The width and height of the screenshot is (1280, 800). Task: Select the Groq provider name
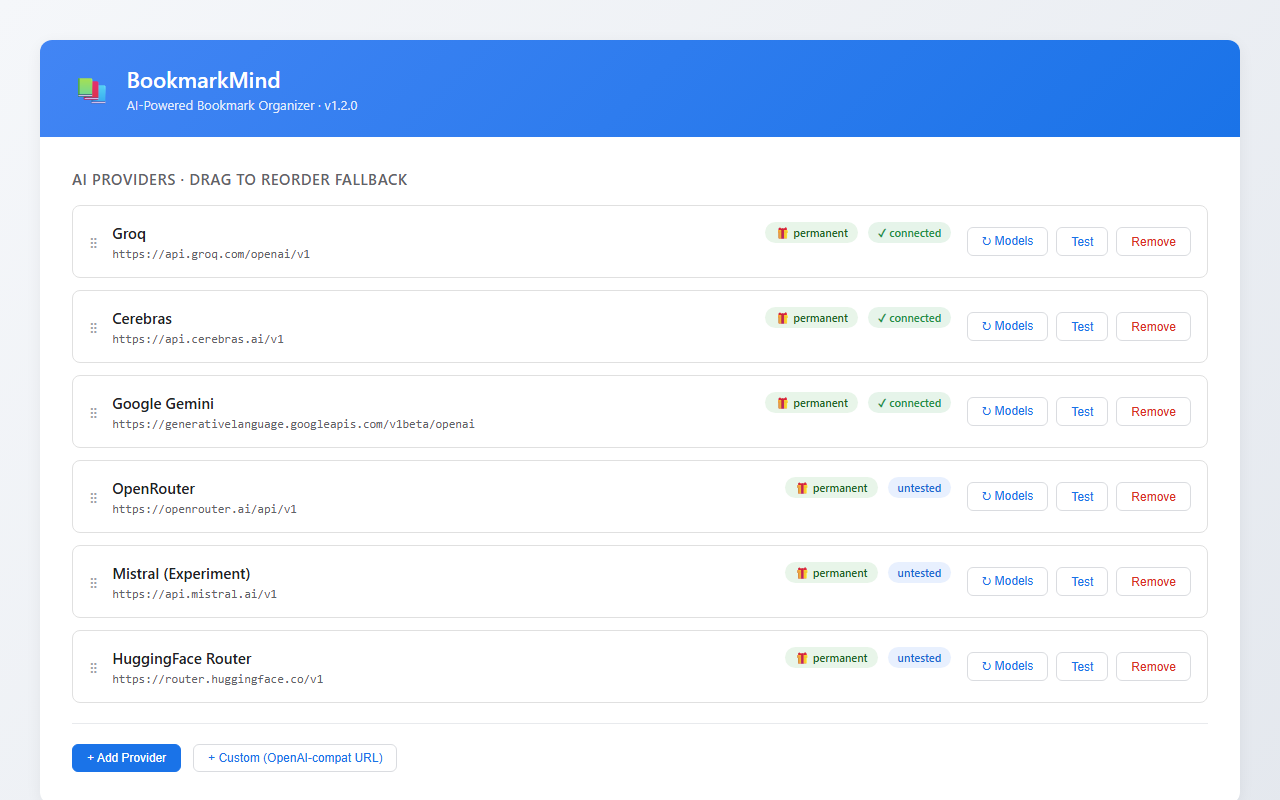click(129, 234)
